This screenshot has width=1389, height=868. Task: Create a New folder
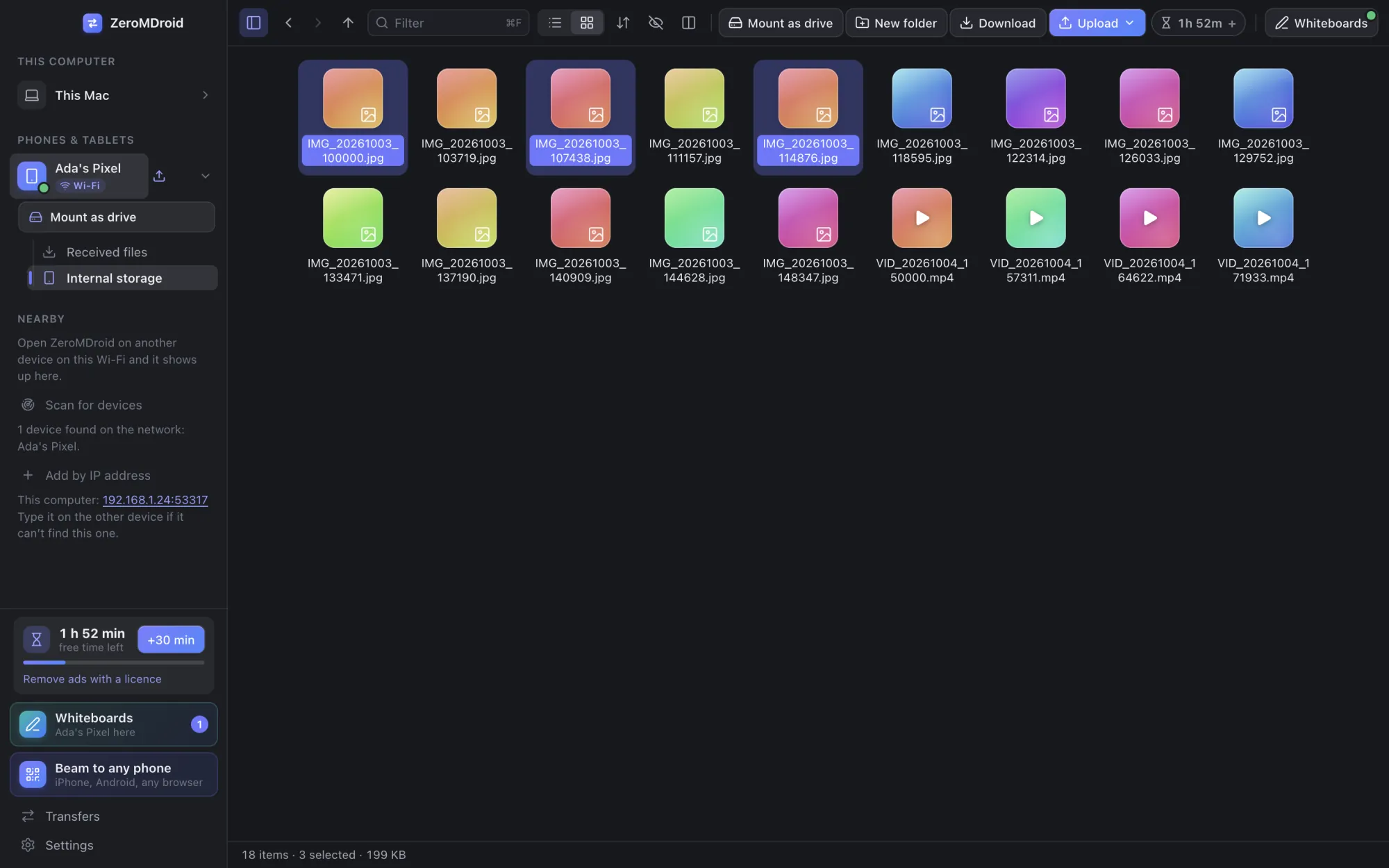[x=896, y=23]
